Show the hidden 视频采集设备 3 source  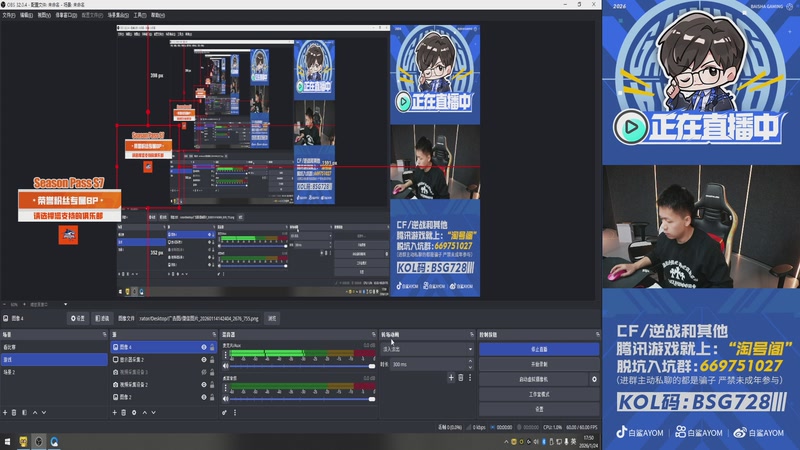(204, 372)
